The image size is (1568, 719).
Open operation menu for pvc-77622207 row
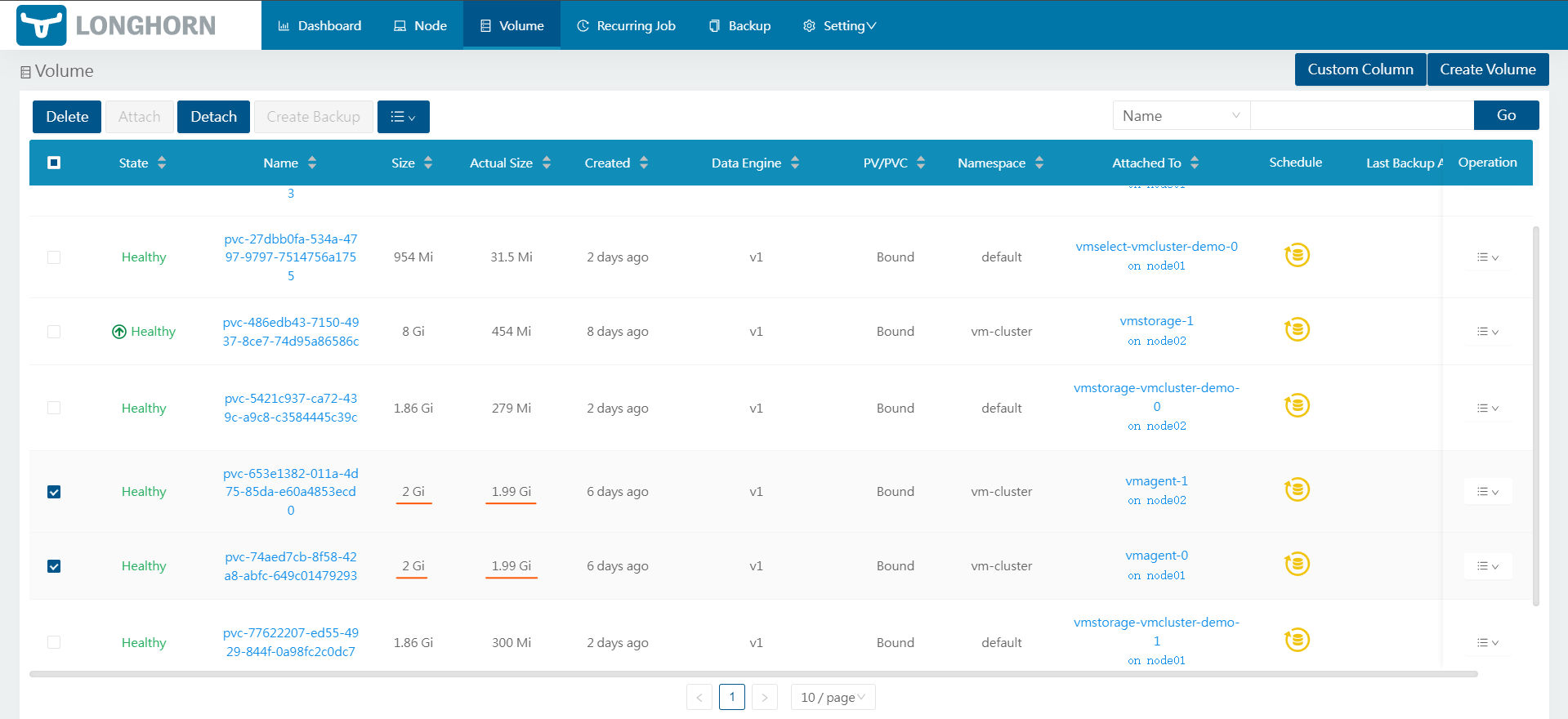pos(1487,642)
